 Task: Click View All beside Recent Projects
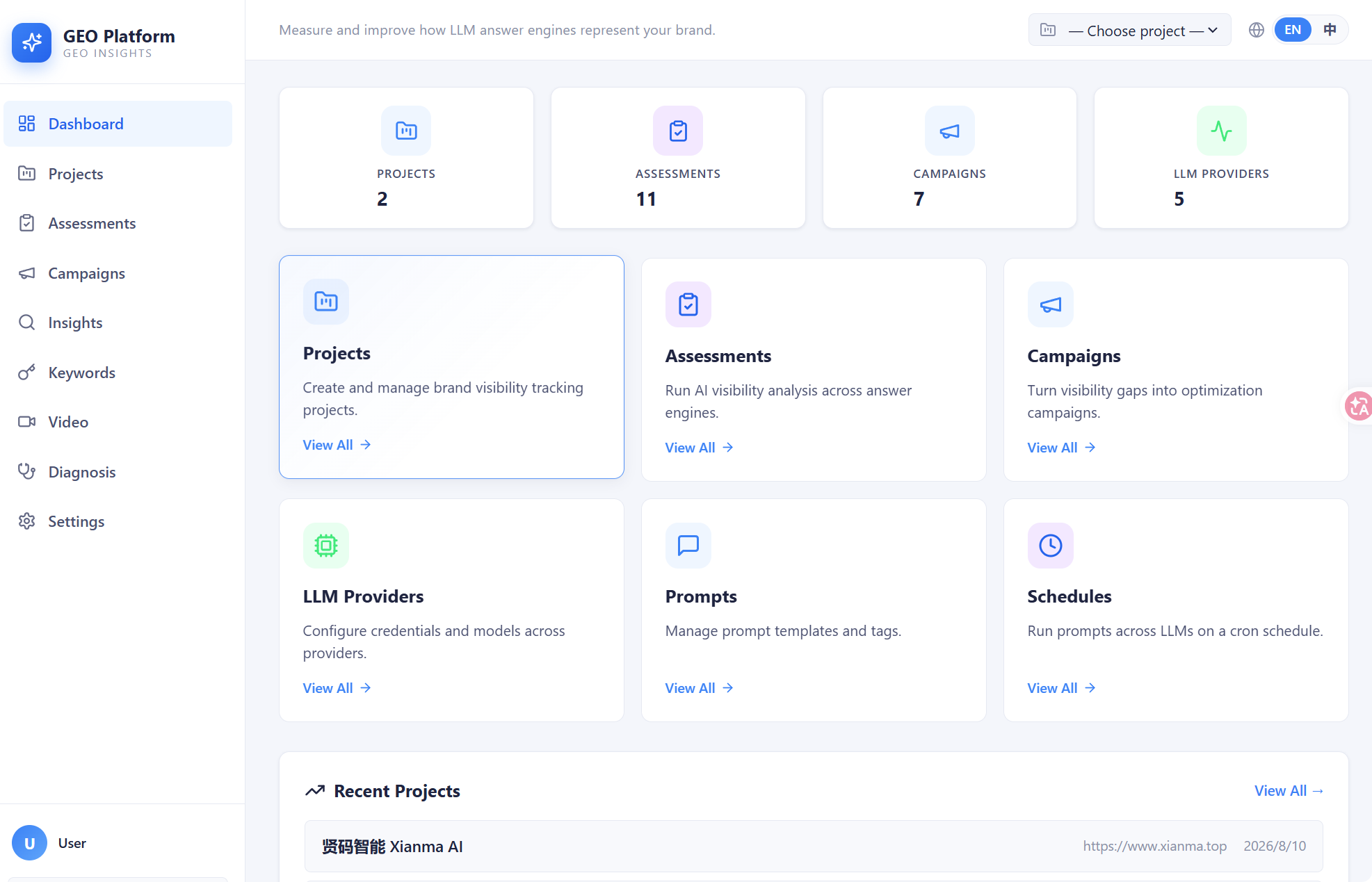(x=1289, y=791)
